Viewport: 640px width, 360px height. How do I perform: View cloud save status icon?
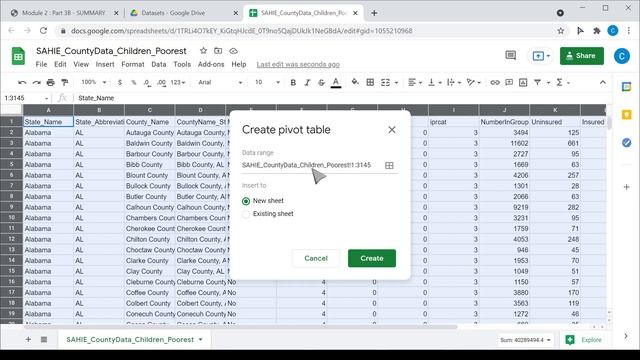click(233, 51)
